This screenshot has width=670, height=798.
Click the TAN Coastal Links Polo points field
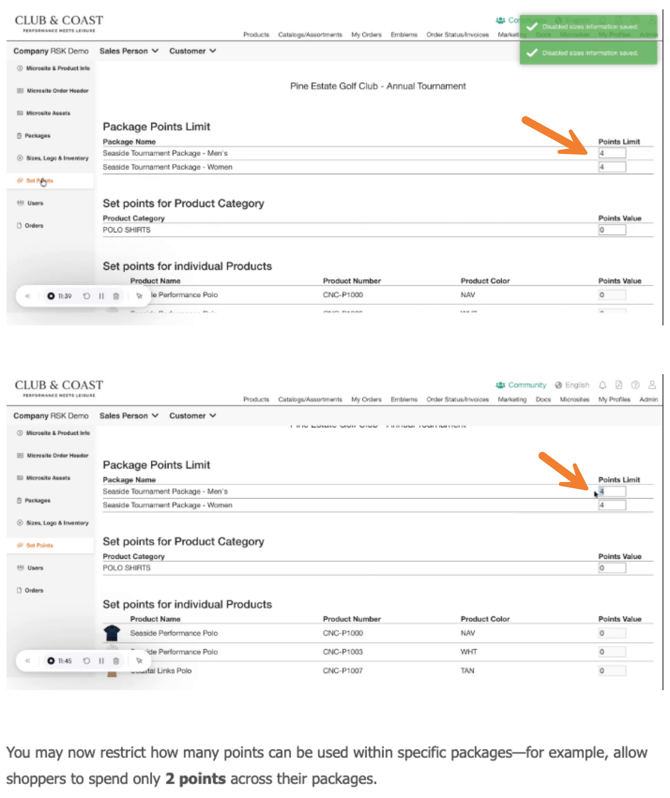[611, 669]
